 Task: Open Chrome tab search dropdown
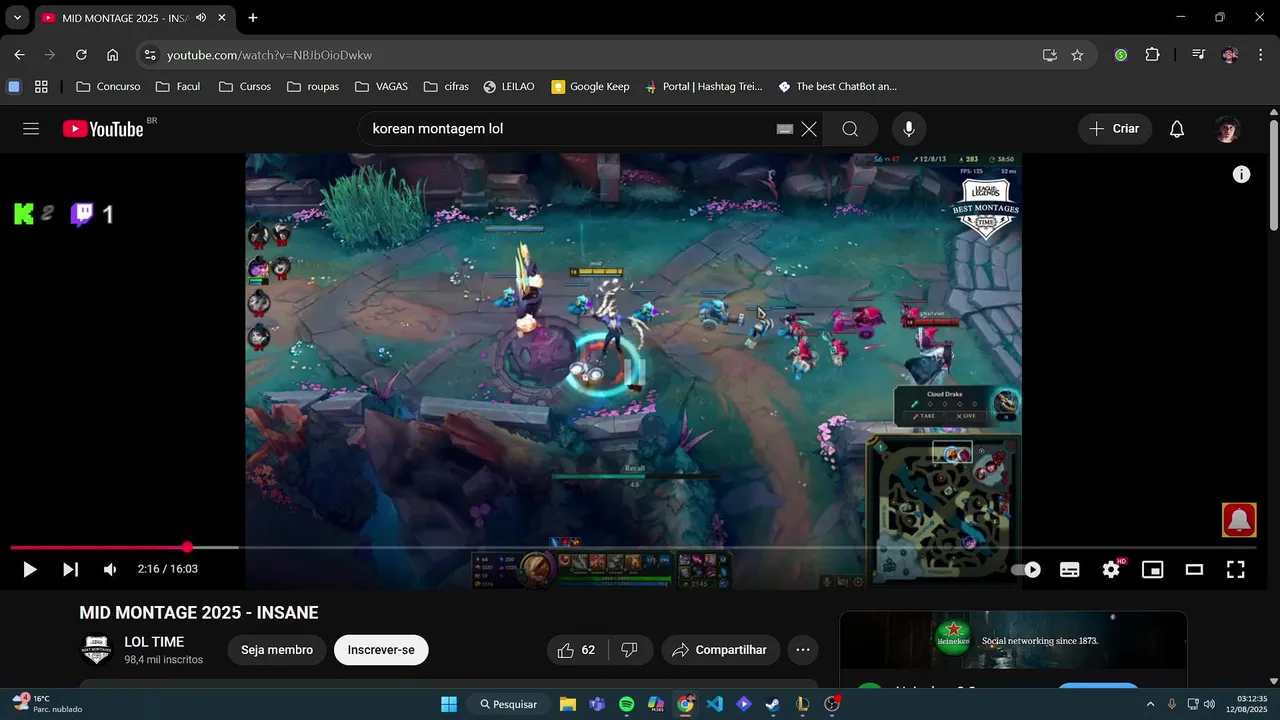[x=17, y=17]
